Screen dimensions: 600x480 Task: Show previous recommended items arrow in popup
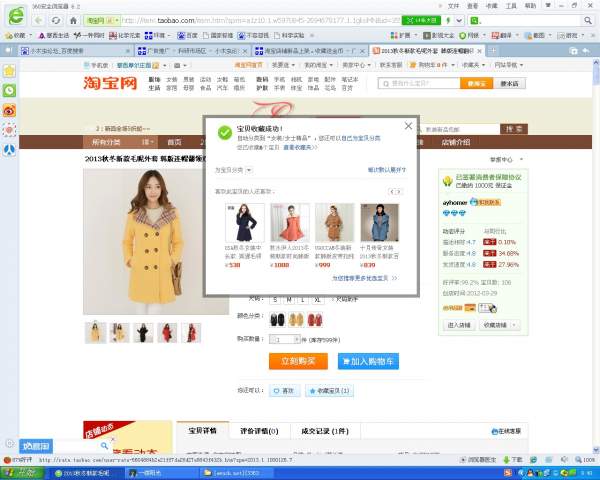tap(391, 191)
